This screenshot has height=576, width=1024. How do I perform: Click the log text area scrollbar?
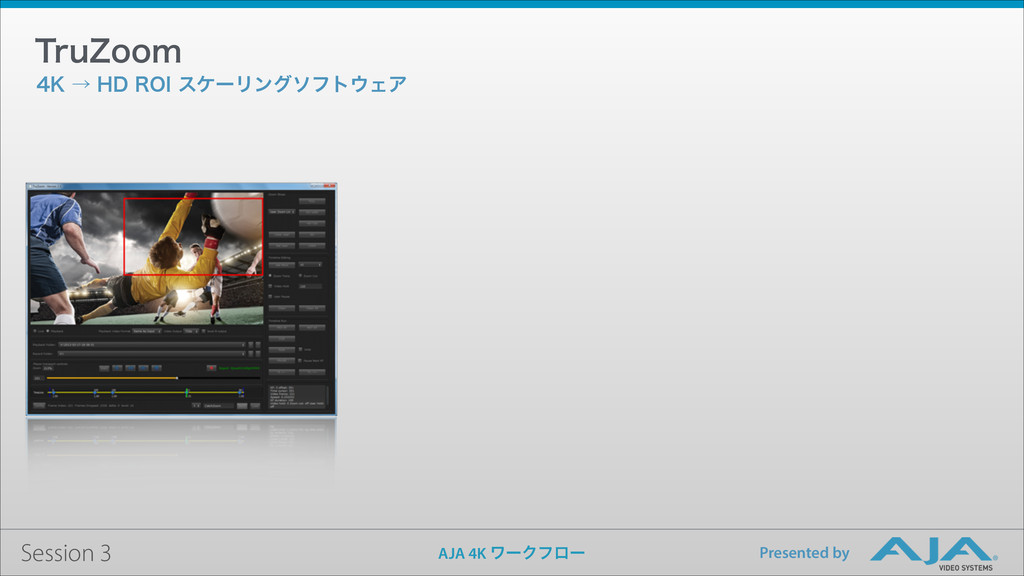click(327, 397)
